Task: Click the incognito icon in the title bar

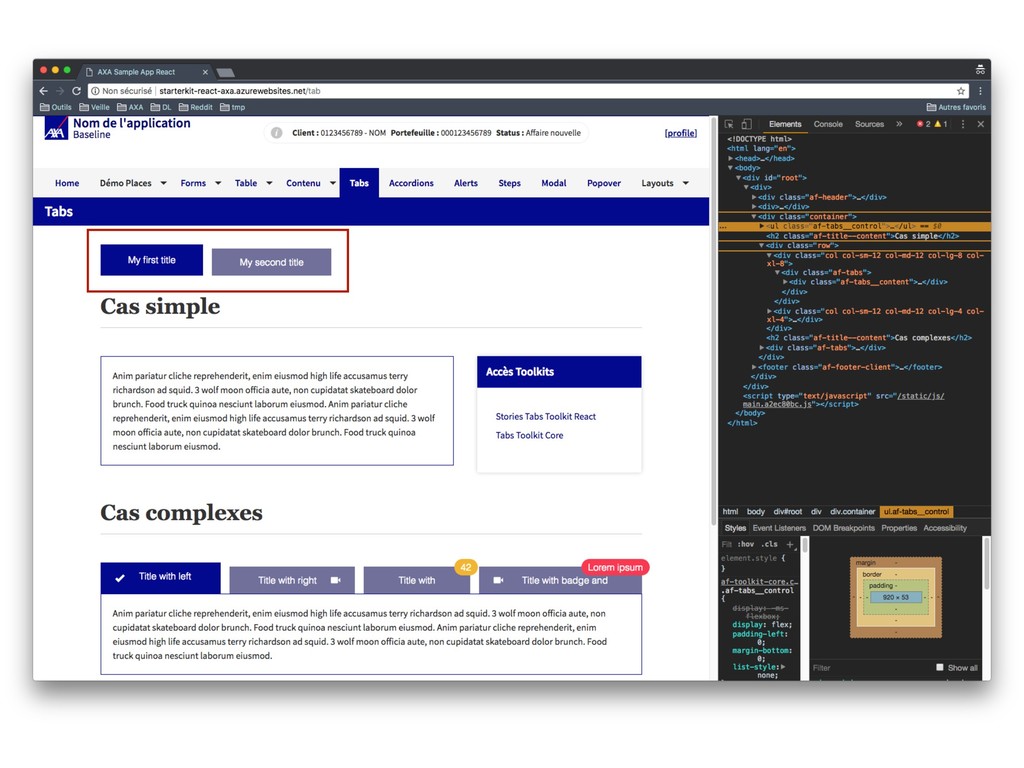Action: click(x=980, y=70)
